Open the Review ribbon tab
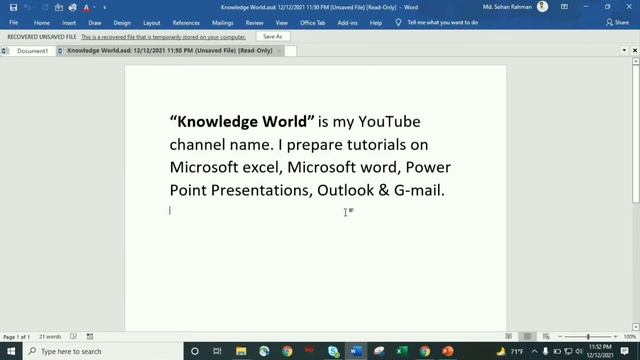This screenshot has width=640, height=360. coord(254,23)
